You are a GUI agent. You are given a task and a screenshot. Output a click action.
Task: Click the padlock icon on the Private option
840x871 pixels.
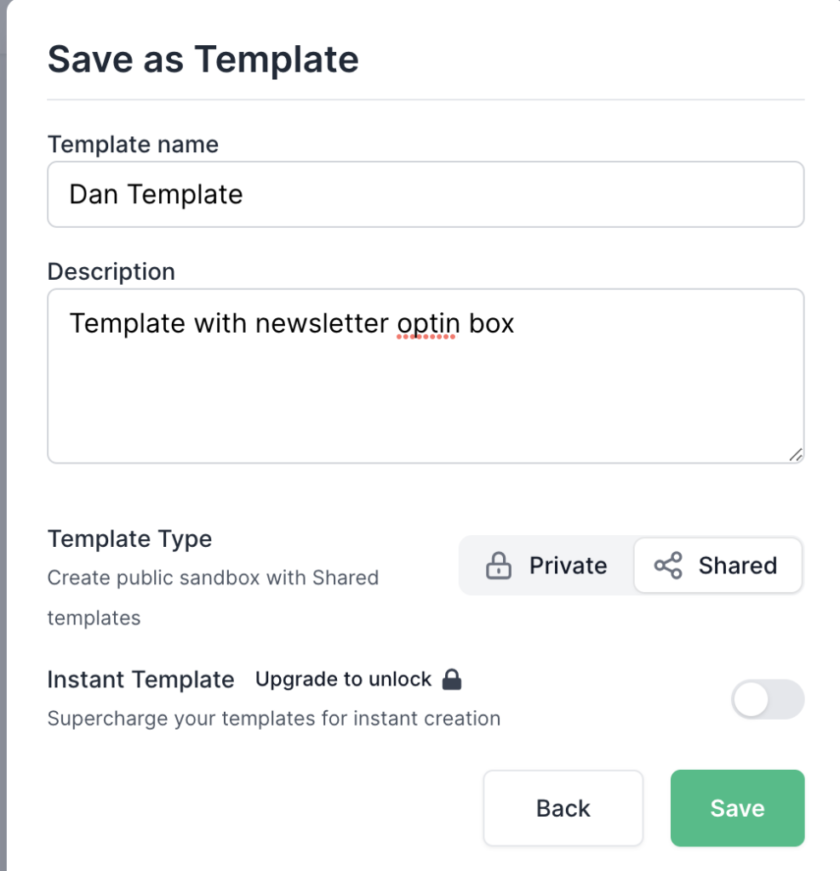pos(498,565)
